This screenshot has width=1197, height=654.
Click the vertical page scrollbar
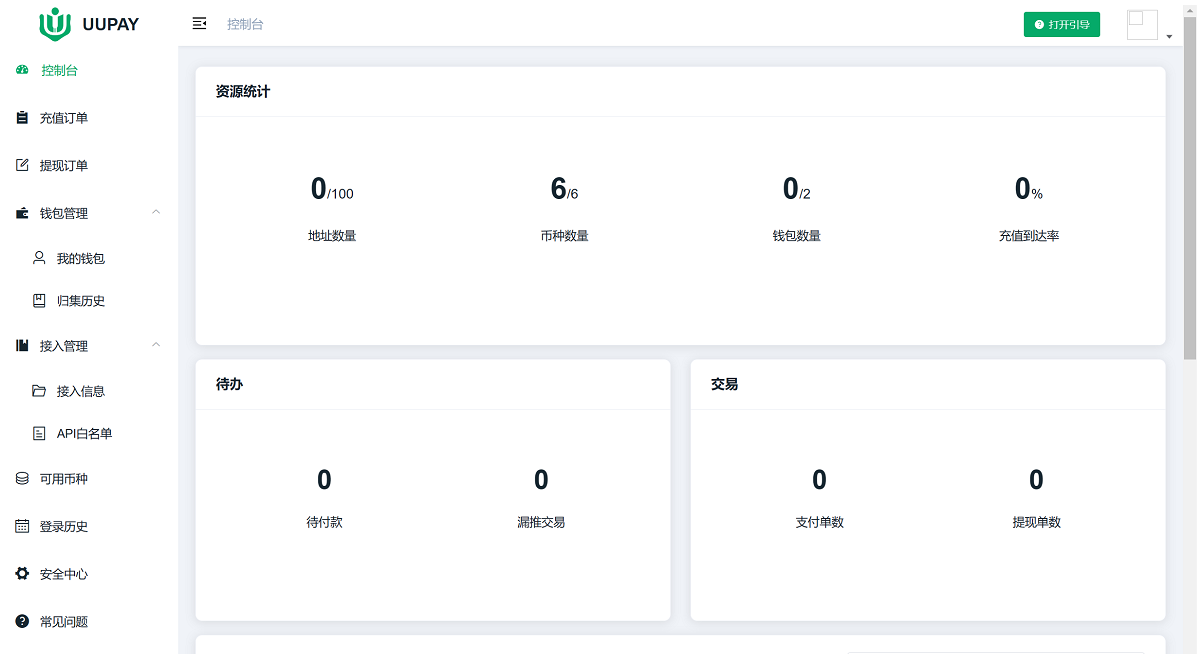[x=1189, y=200]
